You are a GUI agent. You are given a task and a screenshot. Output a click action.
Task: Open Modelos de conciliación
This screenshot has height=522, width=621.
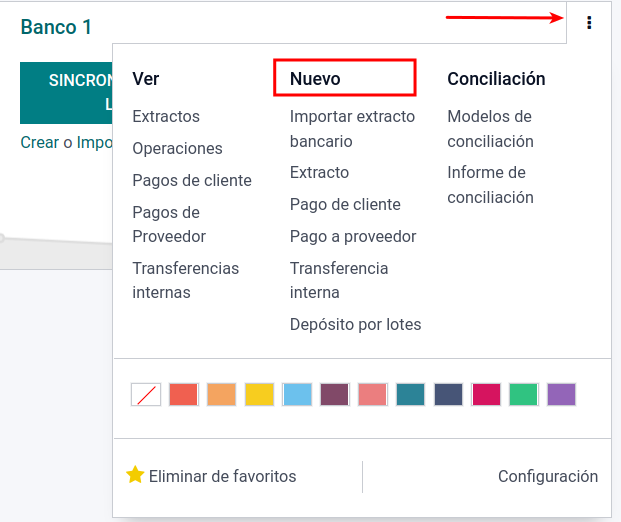coord(490,129)
